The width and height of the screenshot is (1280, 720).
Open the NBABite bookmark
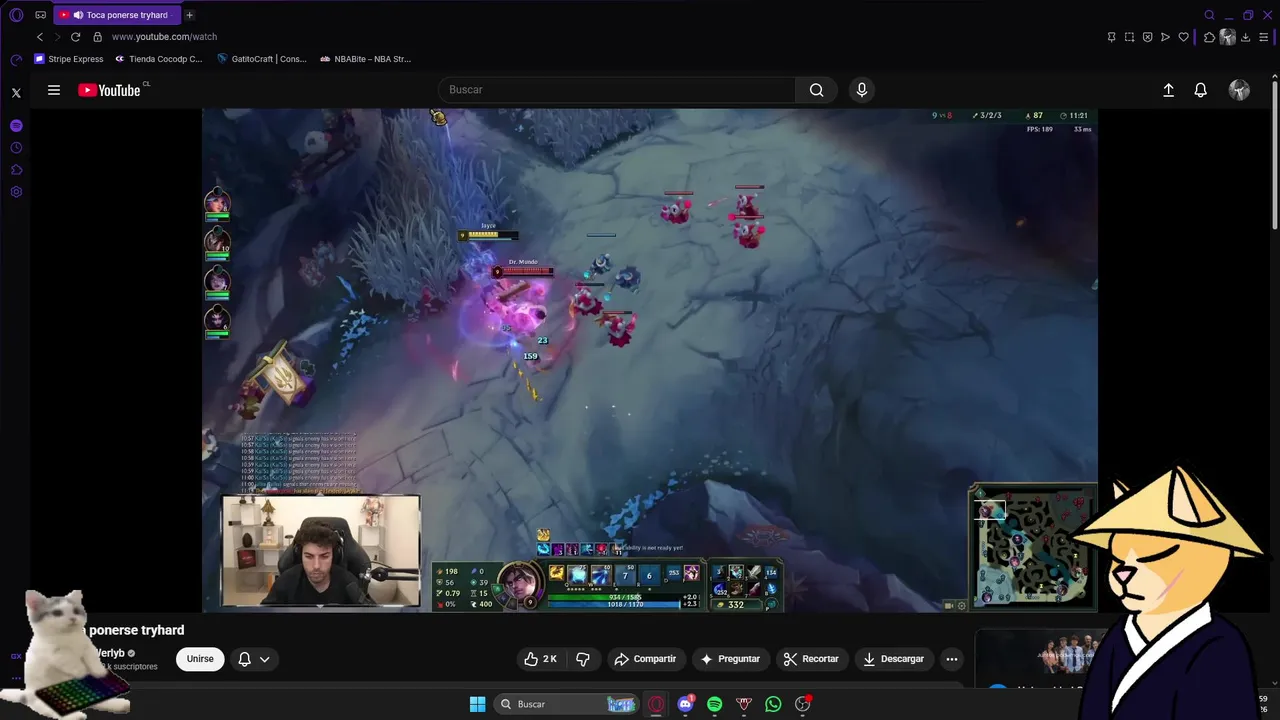click(366, 59)
